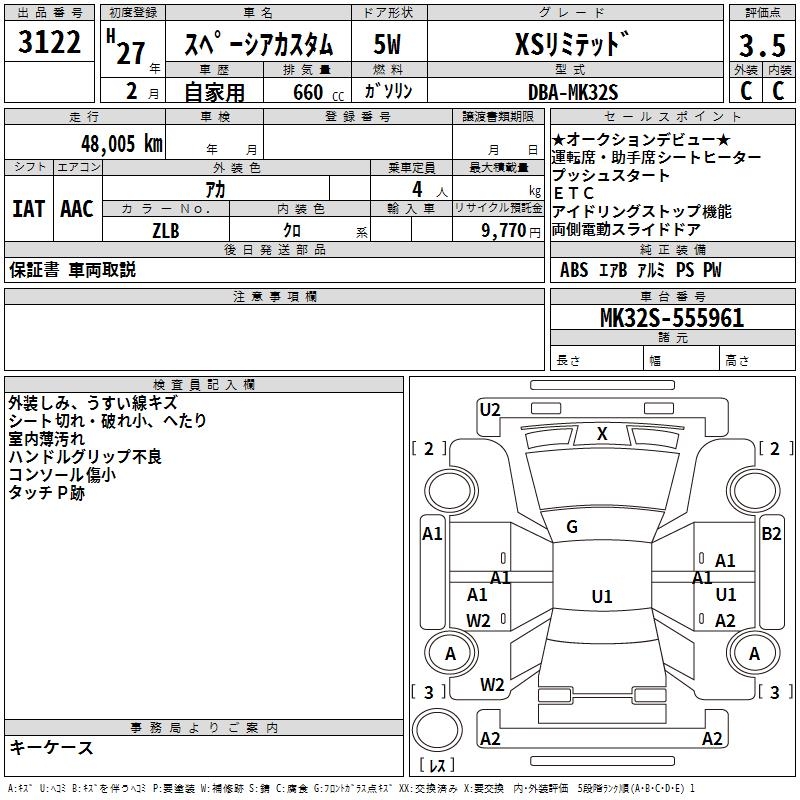
Task: Click the U1 mark in the roof center
Action: tap(601, 597)
